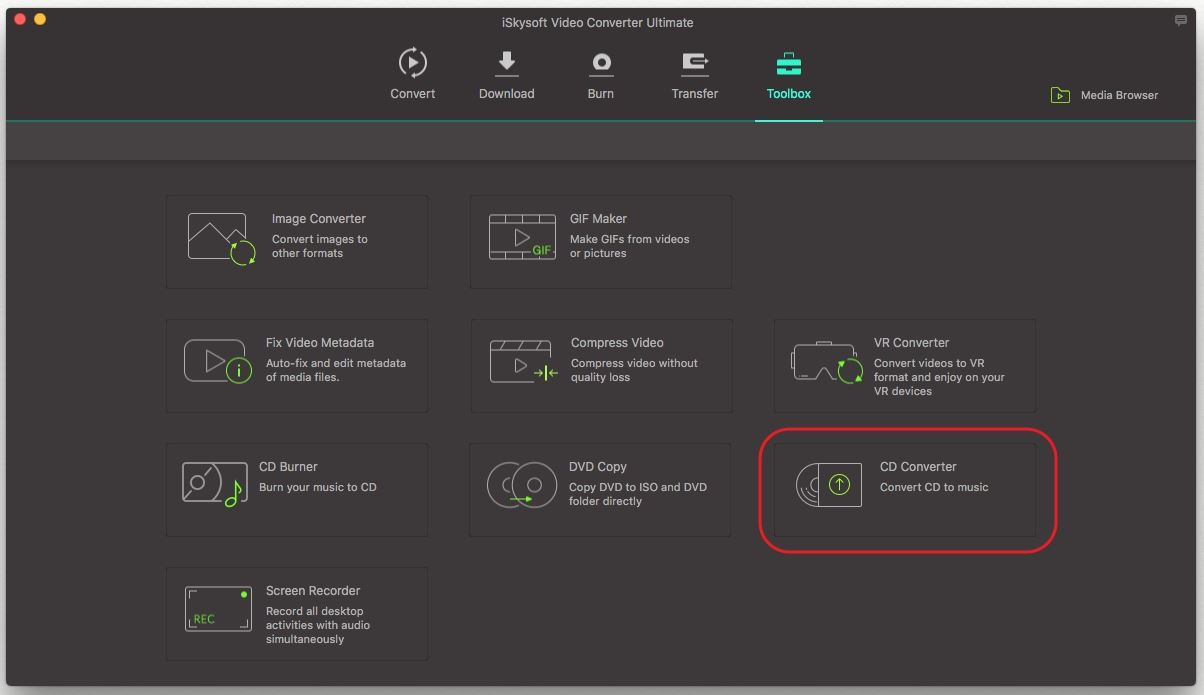Viewport: 1204px width, 695px height.
Task: Switch to the Transfer tab
Action: pos(694,75)
